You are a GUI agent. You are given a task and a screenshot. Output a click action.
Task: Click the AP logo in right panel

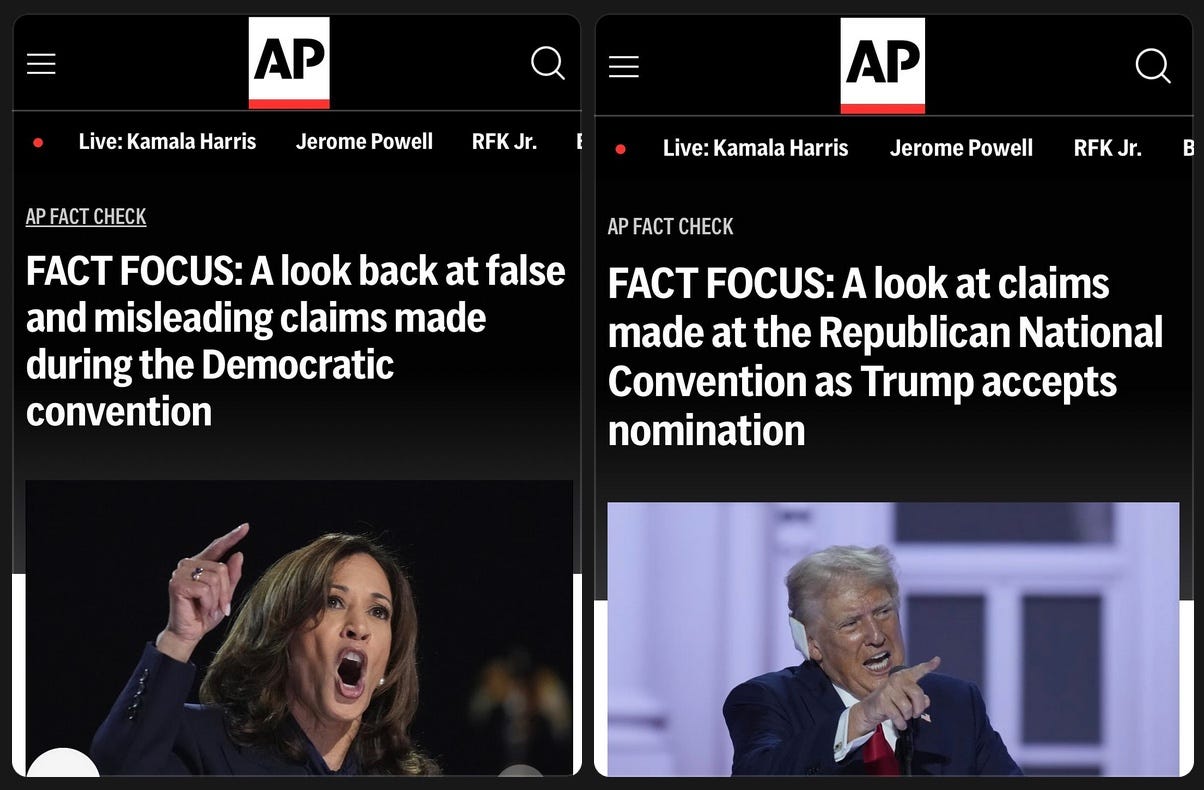[882, 65]
